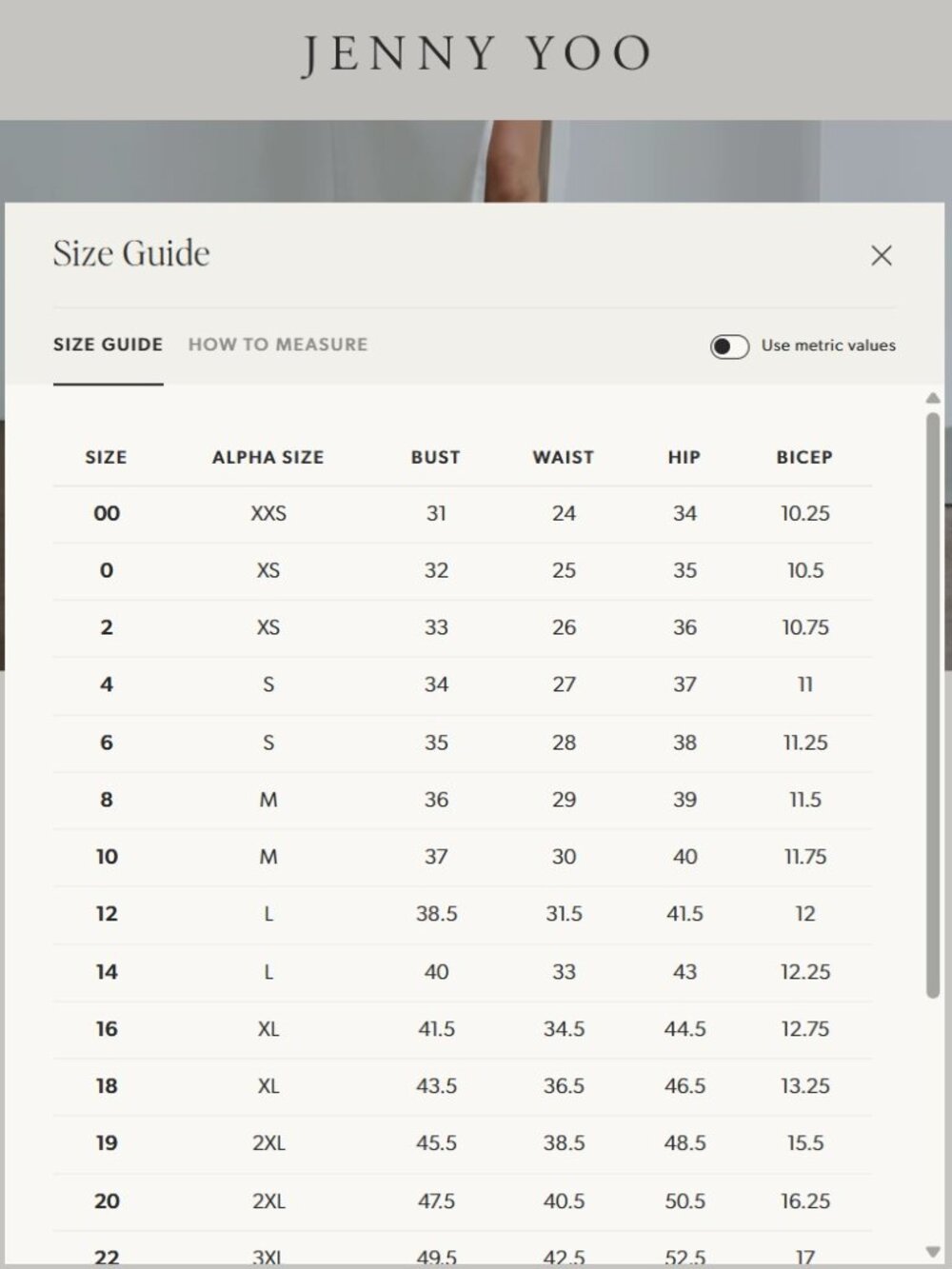Click the Waist column header
Viewport: 952px width, 1269px height.
(x=564, y=457)
